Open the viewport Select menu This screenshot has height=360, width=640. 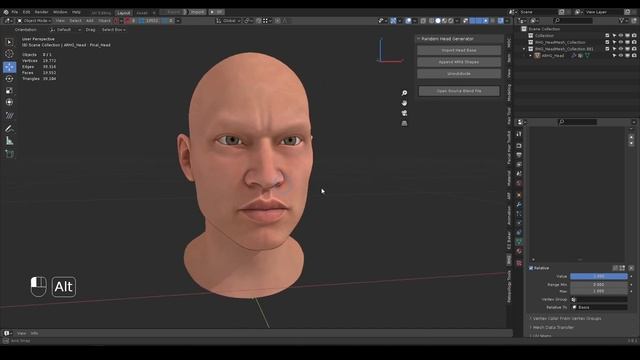pyautogui.click(x=75, y=20)
